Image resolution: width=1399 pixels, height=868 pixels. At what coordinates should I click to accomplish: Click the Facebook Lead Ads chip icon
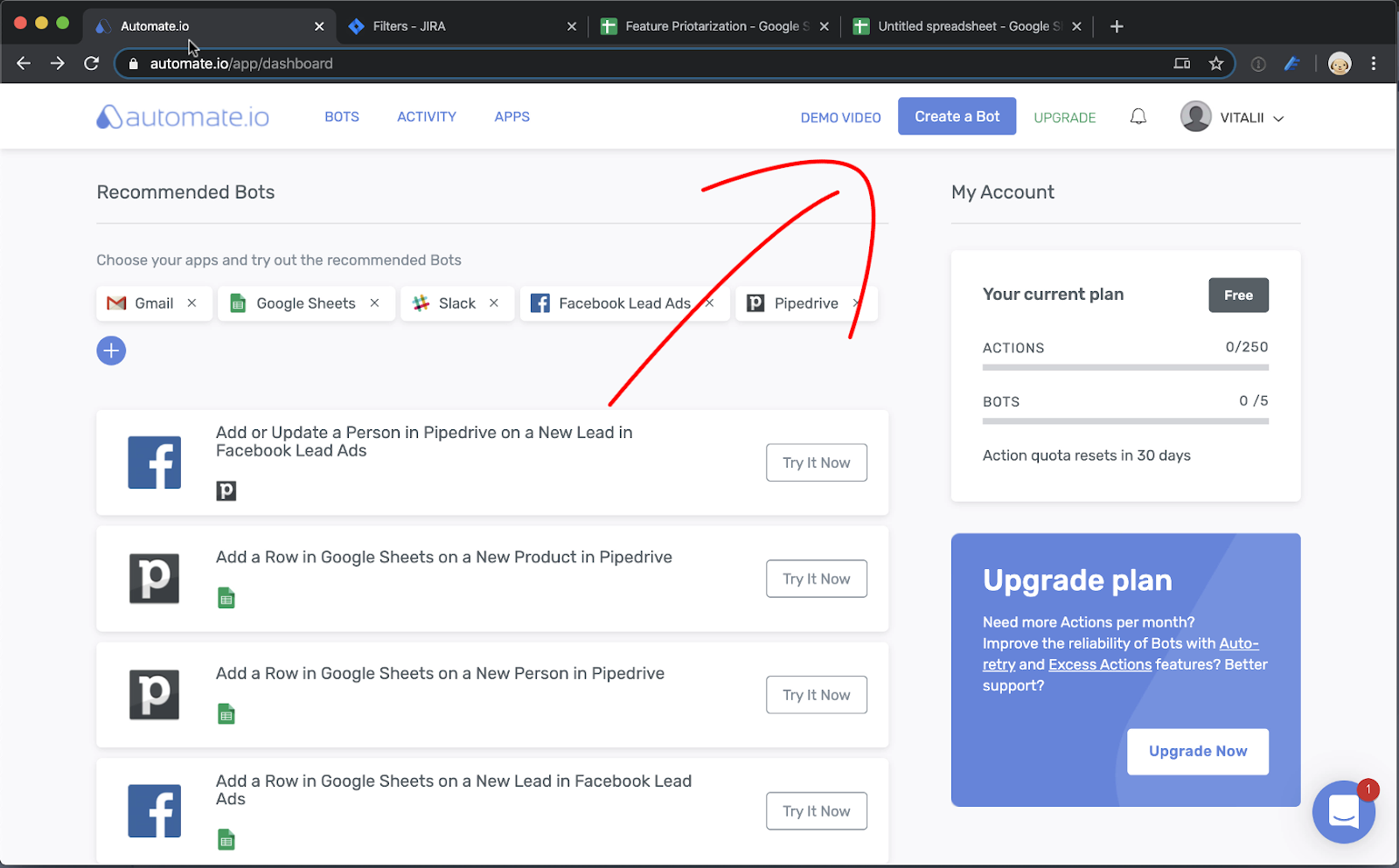[540, 303]
